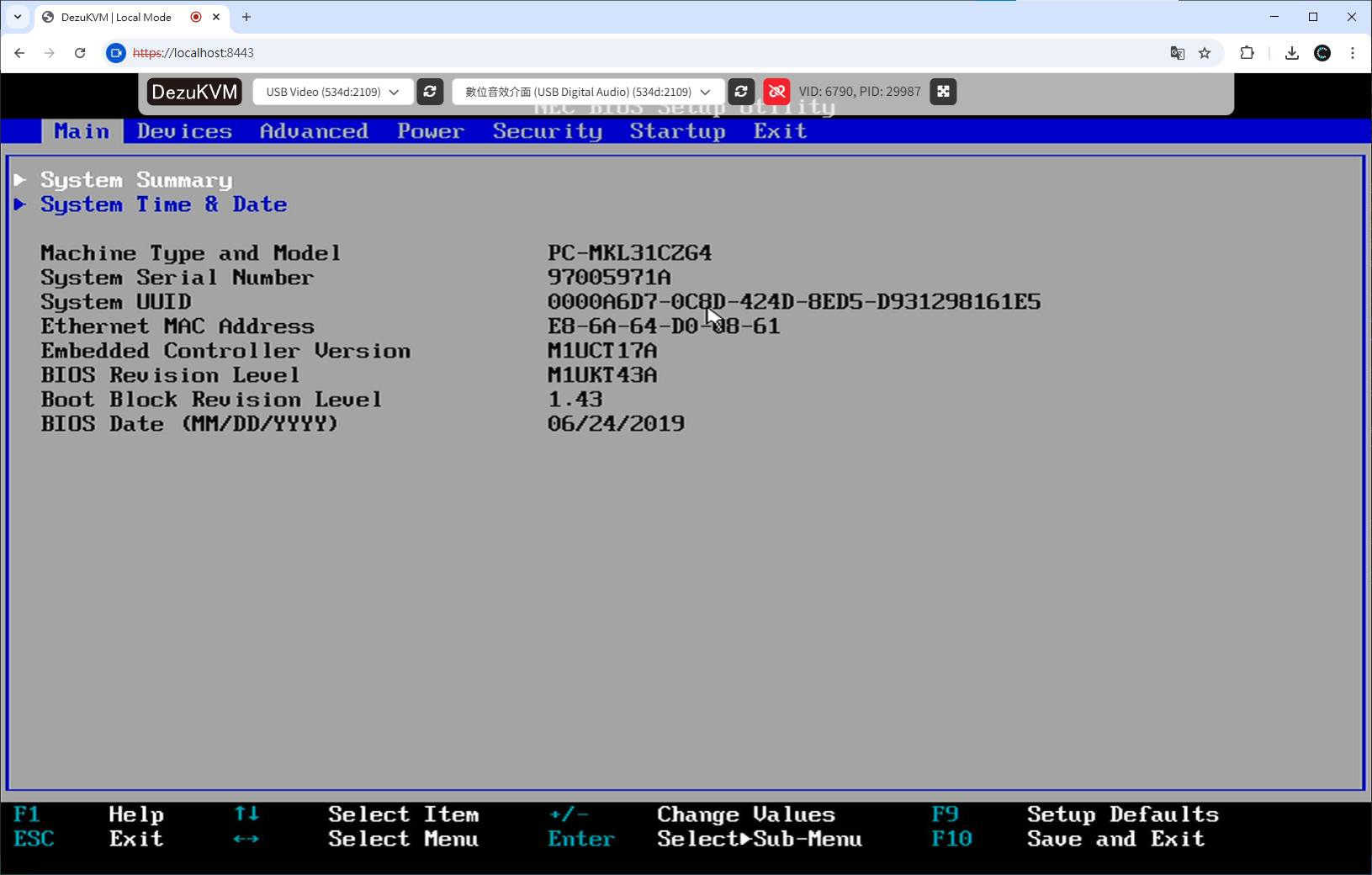Open the Google Translate page icon

[1177, 53]
